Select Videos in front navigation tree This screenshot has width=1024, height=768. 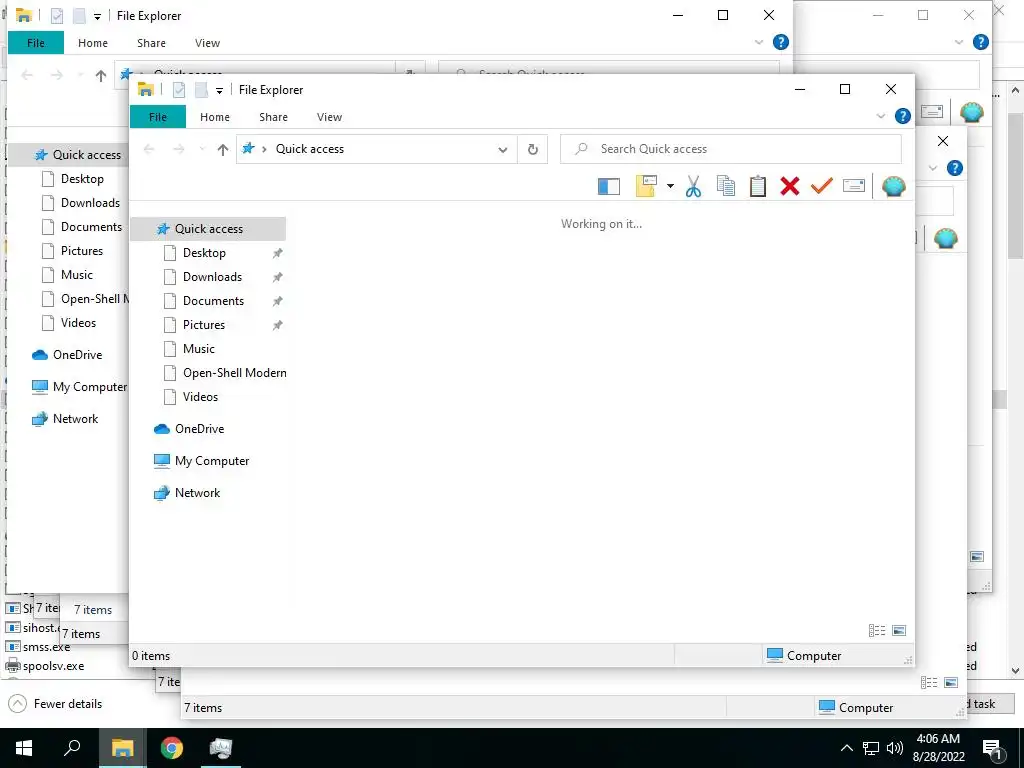point(200,397)
